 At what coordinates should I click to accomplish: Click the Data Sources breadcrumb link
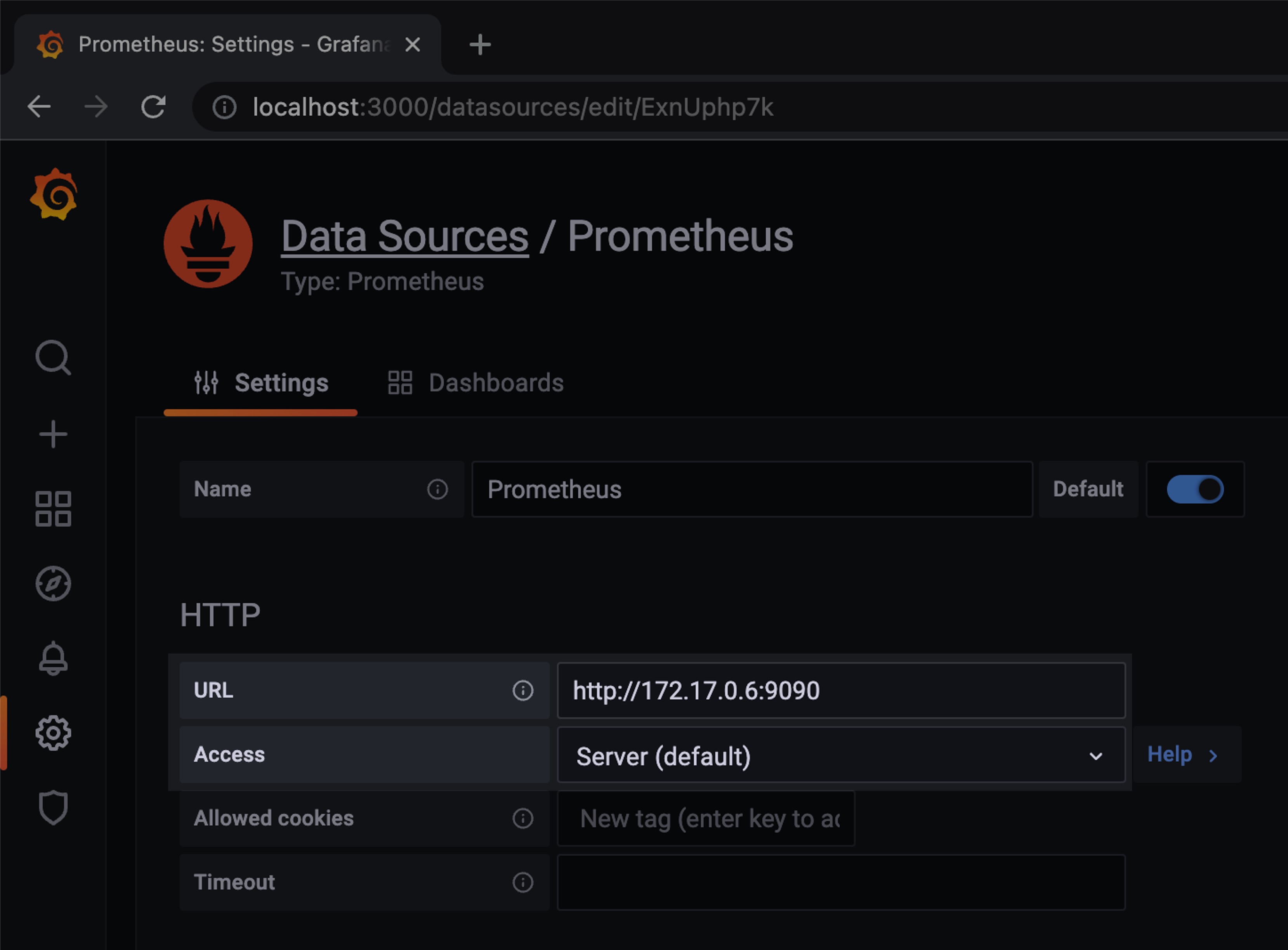click(x=405, y=236)
